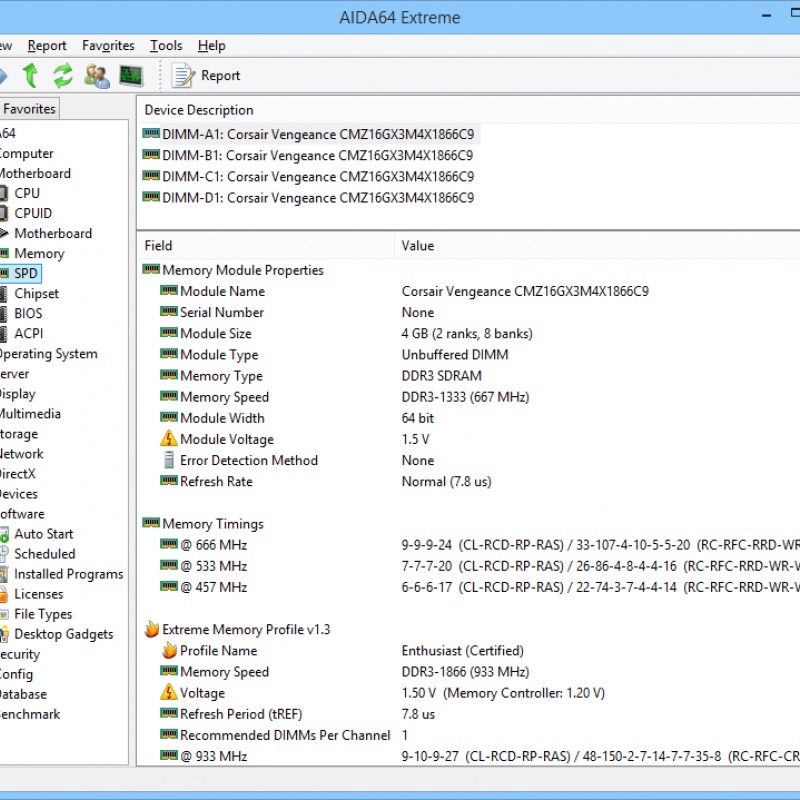Click the Module Name row icon
800x800 pixels.
169,290
